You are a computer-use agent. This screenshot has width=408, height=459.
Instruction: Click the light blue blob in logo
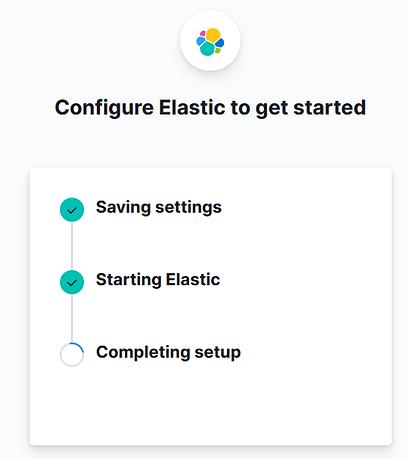tap(200, 41)
